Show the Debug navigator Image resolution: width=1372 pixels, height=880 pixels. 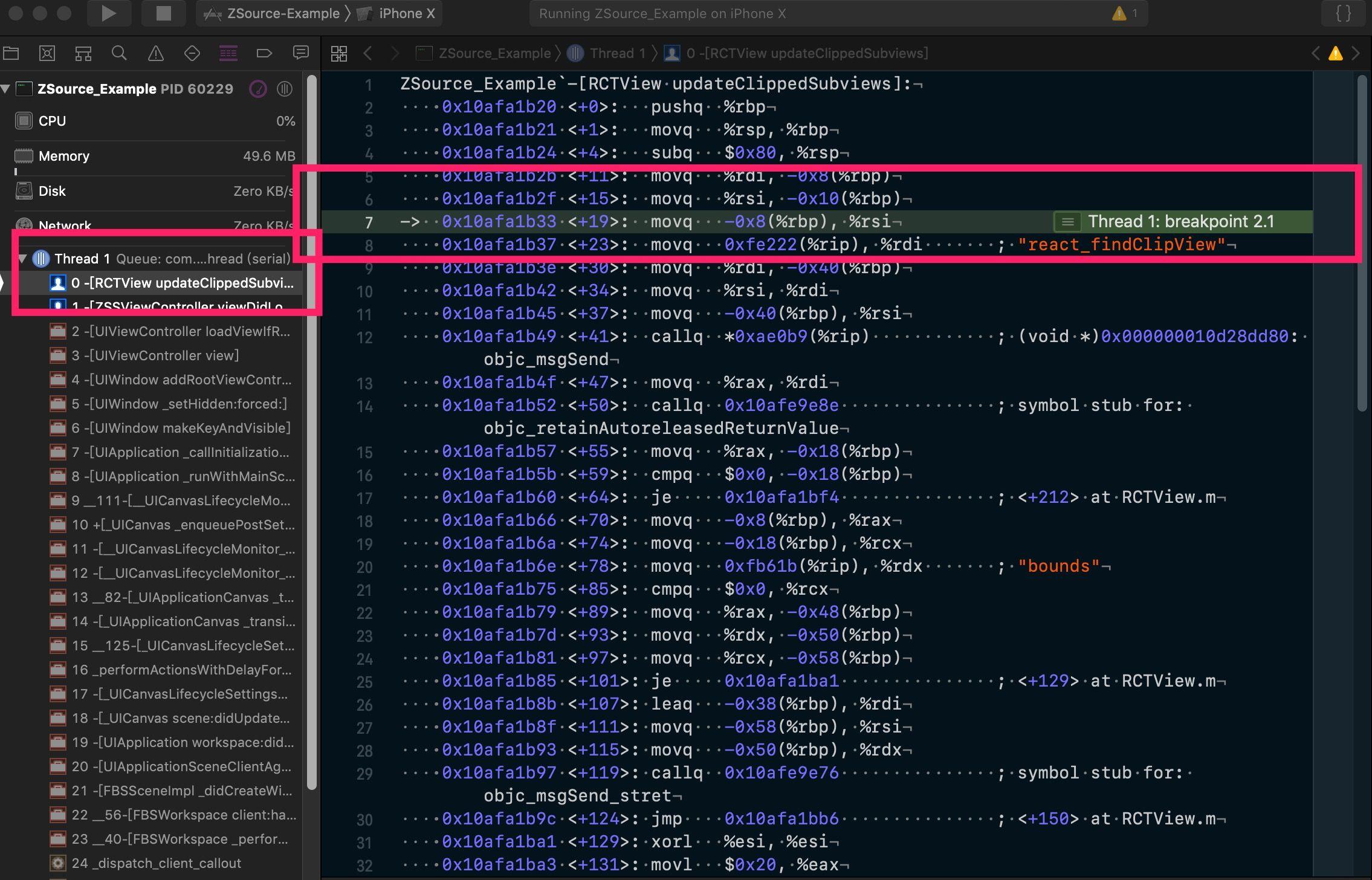[228, 53]
